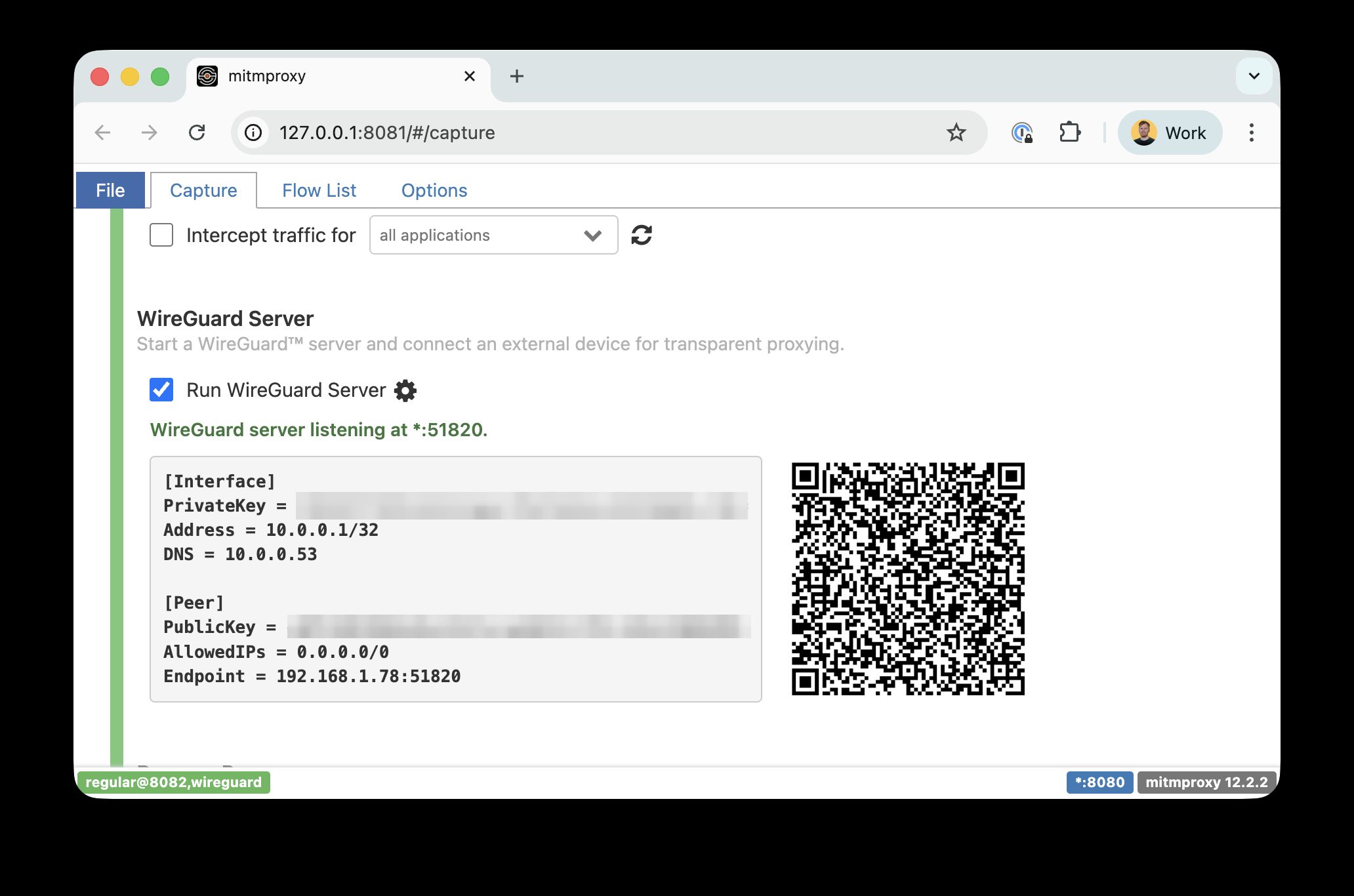
Task: Click the blurred PrivateKey value
Action: click(x=522, y=506)
